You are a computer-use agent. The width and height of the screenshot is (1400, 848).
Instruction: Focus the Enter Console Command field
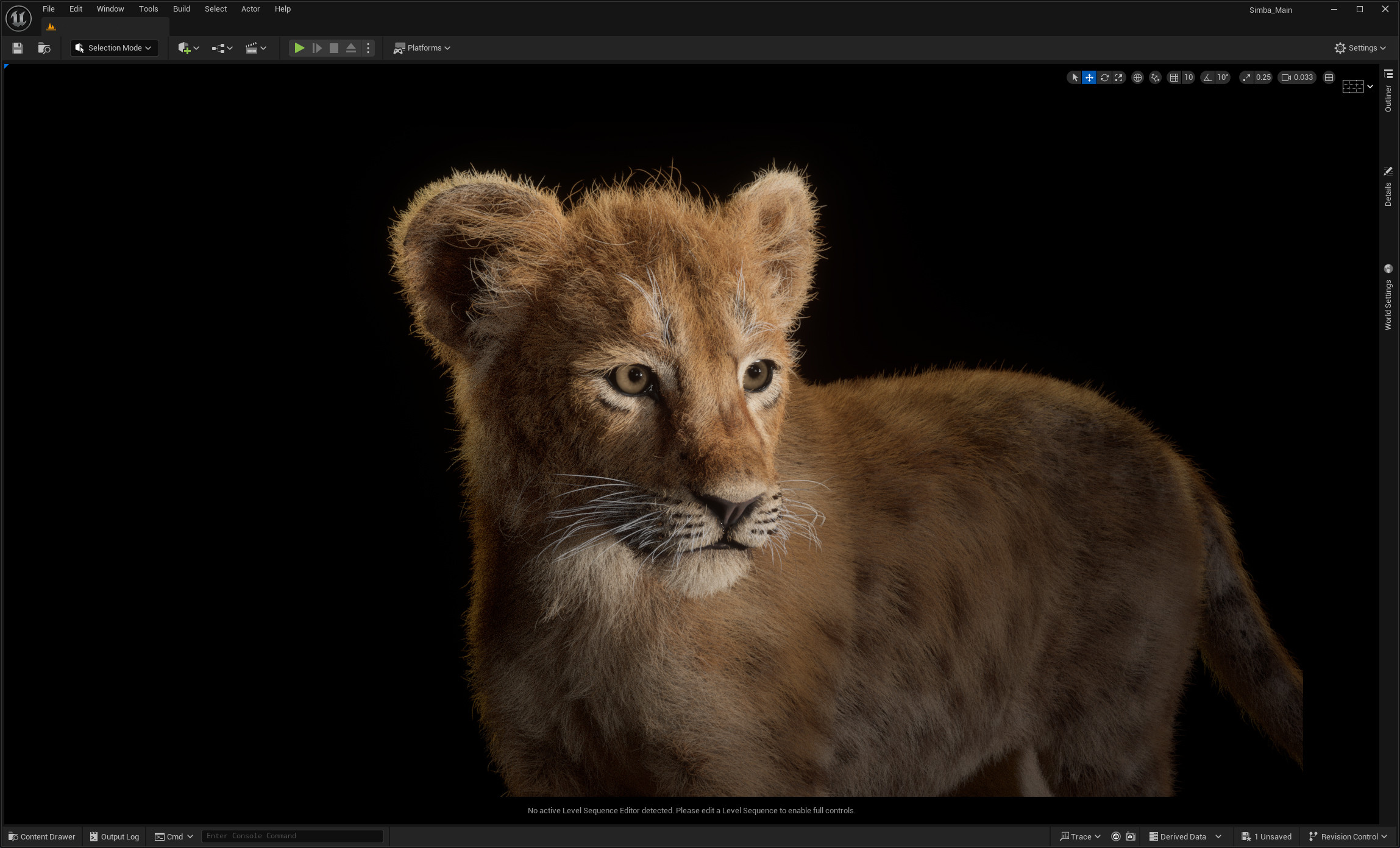pos(293,836)
